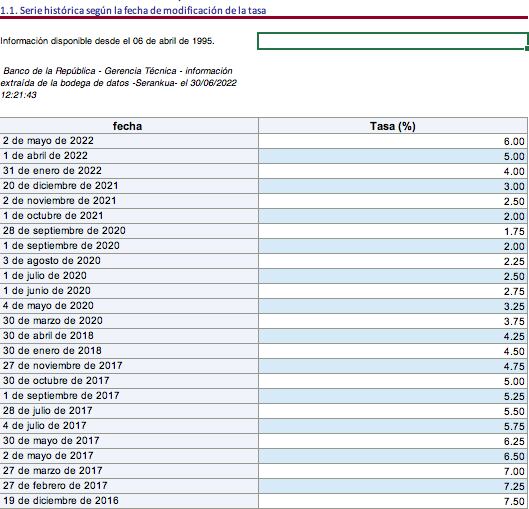
Task: Click the 3.75 rate value
Action: pyautogui.click(x=514, y=322)
